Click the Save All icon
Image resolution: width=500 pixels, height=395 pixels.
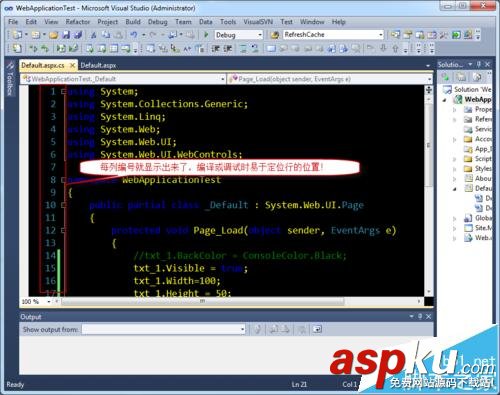tap(78, 35)
